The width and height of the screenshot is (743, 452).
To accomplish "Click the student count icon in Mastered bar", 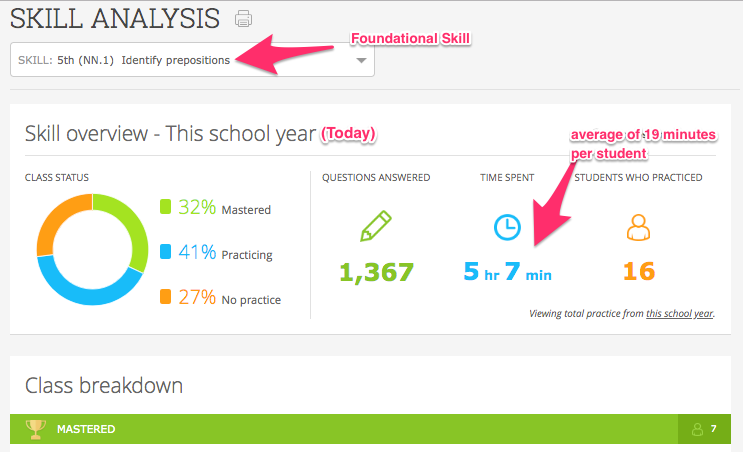I will pos(698,429).
